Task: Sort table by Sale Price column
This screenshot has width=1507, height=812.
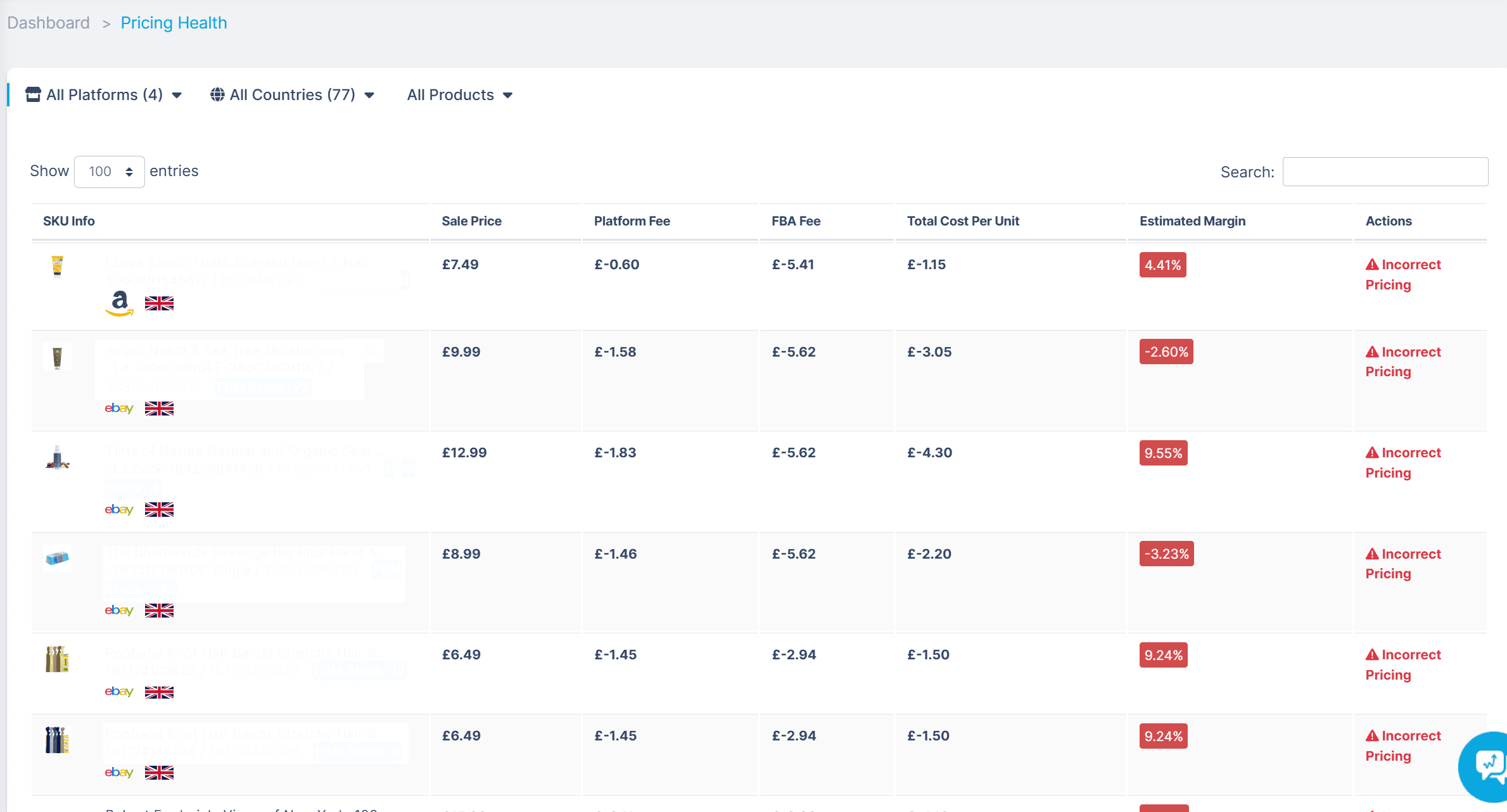Action: click(472, 221)
